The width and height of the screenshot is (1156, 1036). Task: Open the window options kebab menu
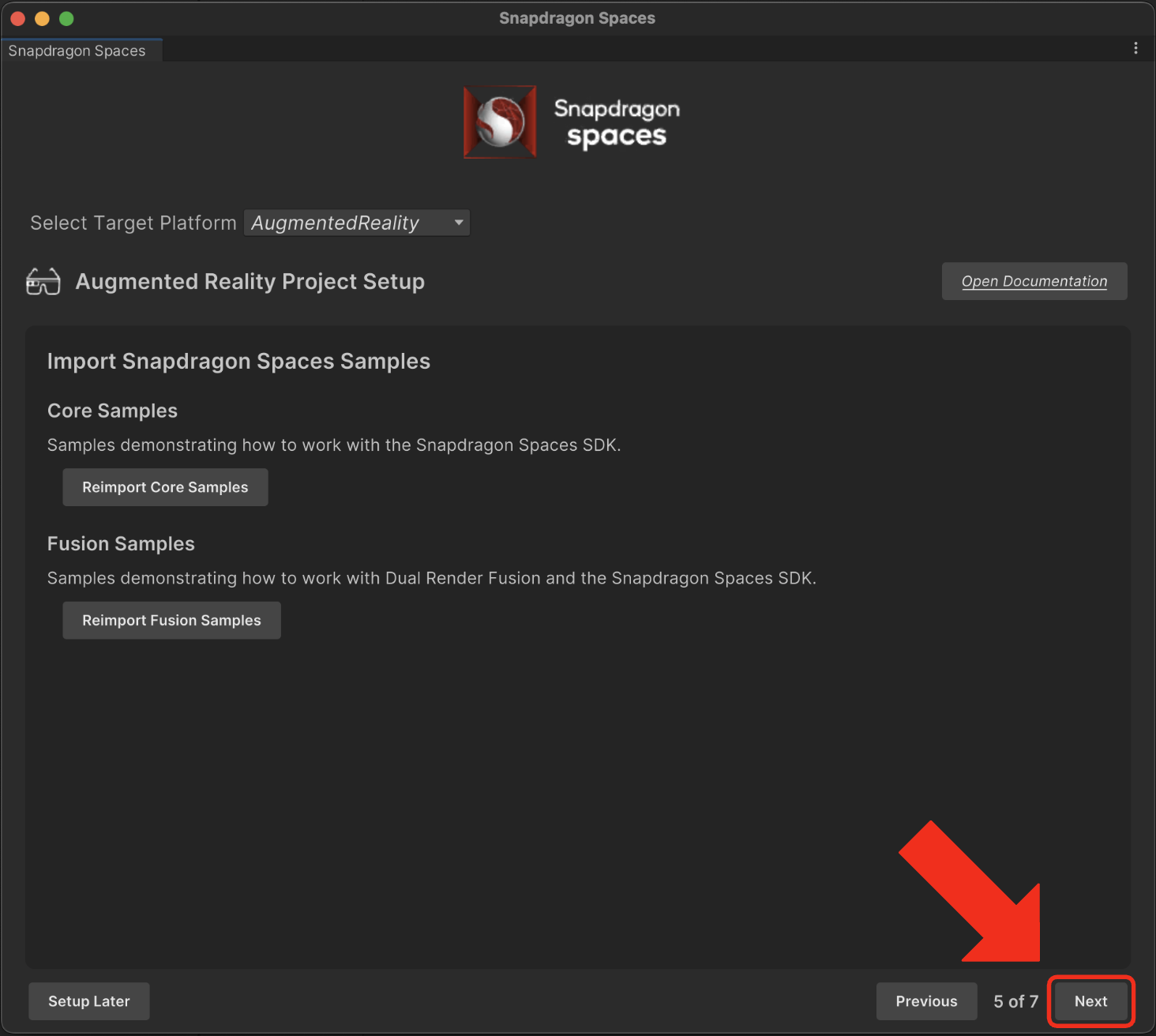point(1135,48)
